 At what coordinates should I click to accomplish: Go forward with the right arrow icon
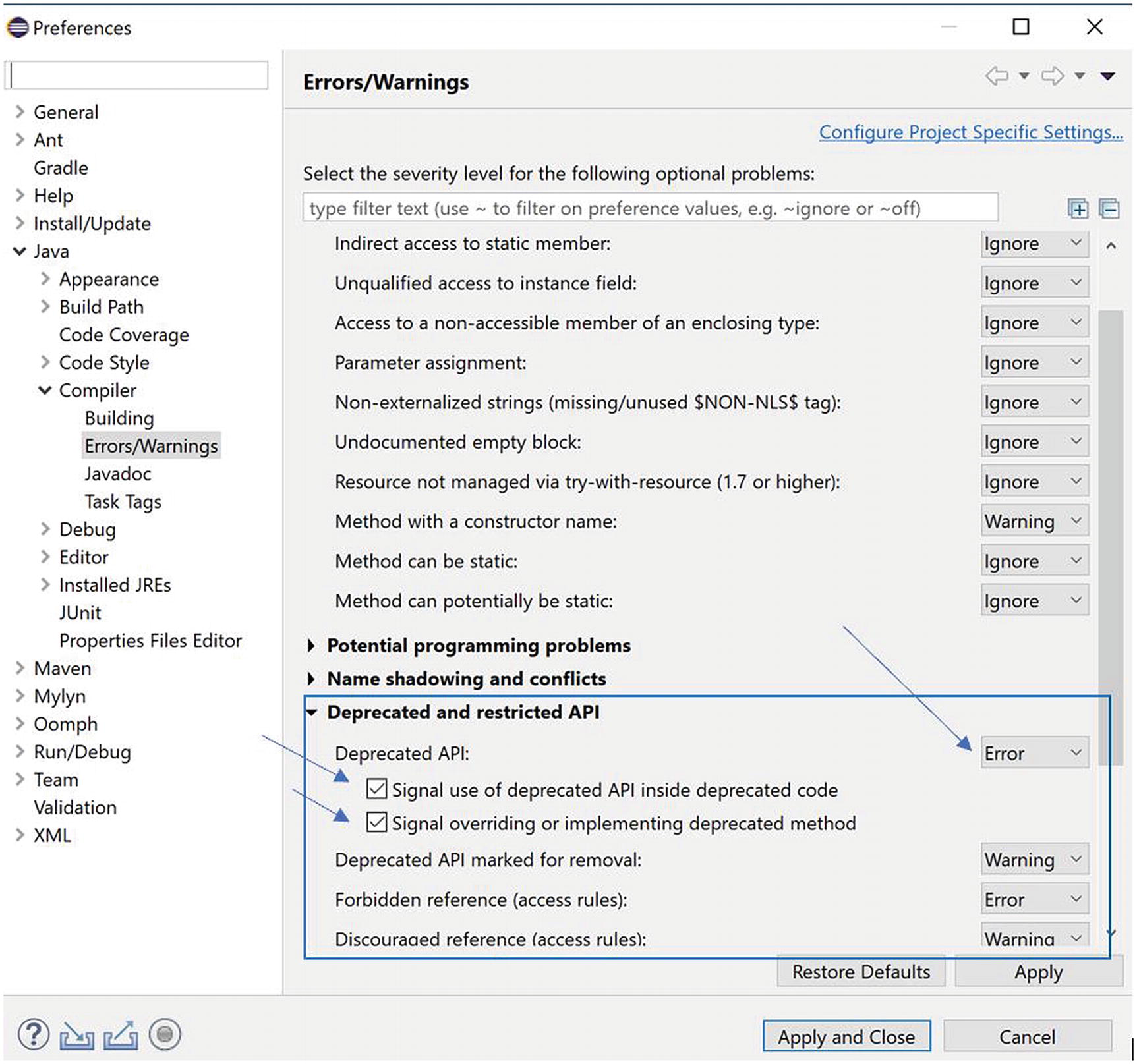[x=1053, y=76]
